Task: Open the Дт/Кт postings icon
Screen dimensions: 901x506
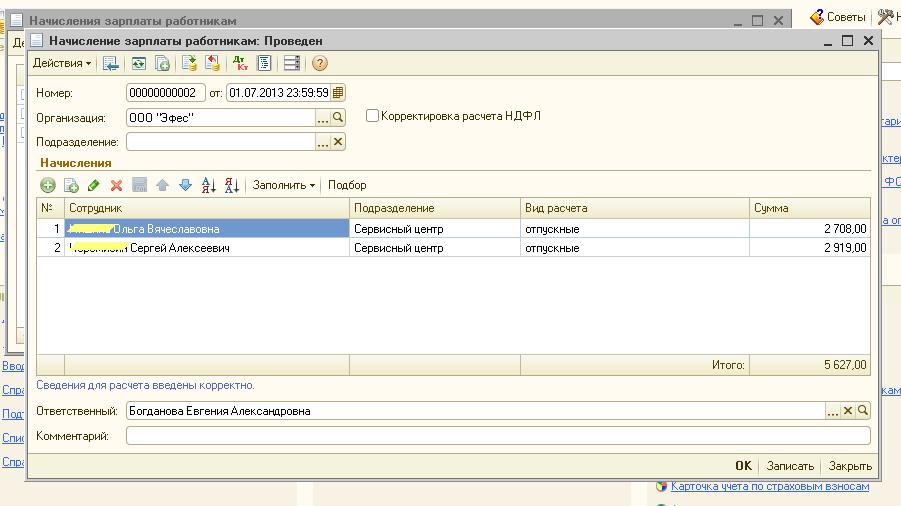Action: click(x=240, y=63)
